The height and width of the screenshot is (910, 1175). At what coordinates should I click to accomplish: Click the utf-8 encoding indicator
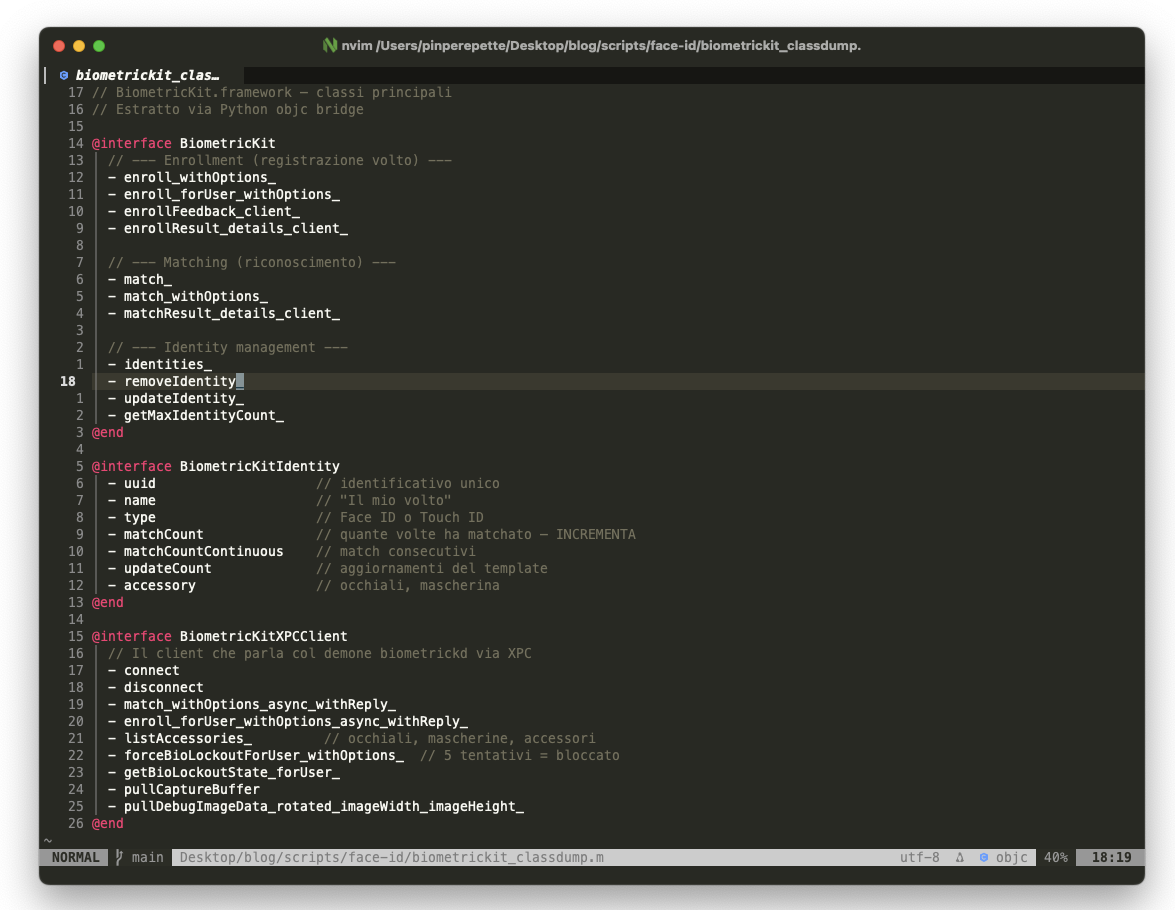[919, 857]
